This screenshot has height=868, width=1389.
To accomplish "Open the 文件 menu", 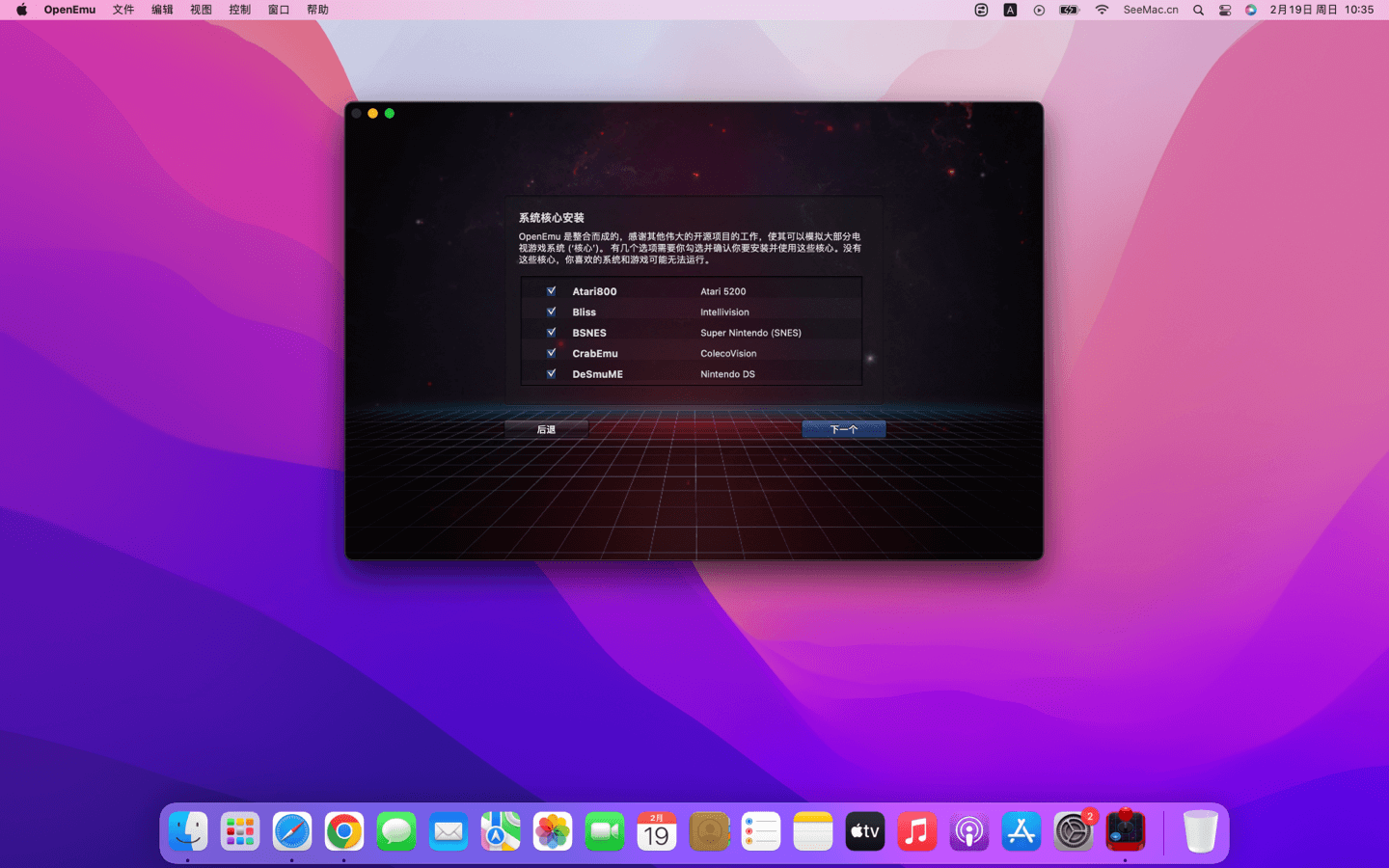I will pos(123,10).
